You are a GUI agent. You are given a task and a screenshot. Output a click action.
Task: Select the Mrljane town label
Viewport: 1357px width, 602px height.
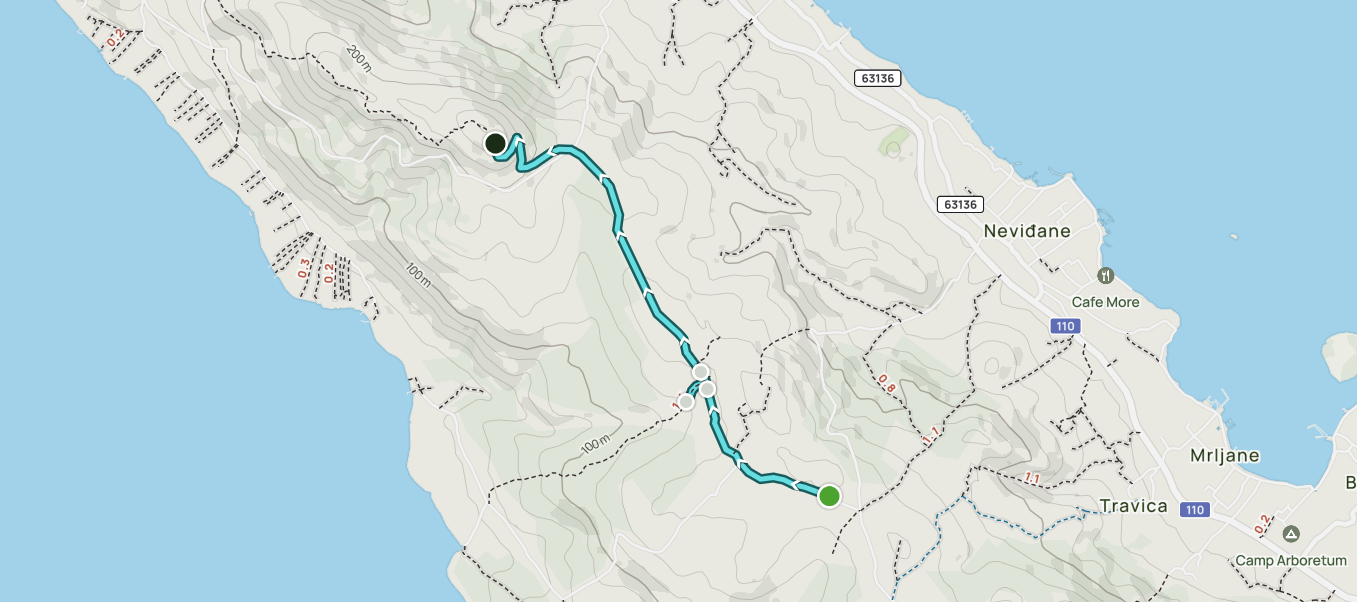tap(1225, 456)
